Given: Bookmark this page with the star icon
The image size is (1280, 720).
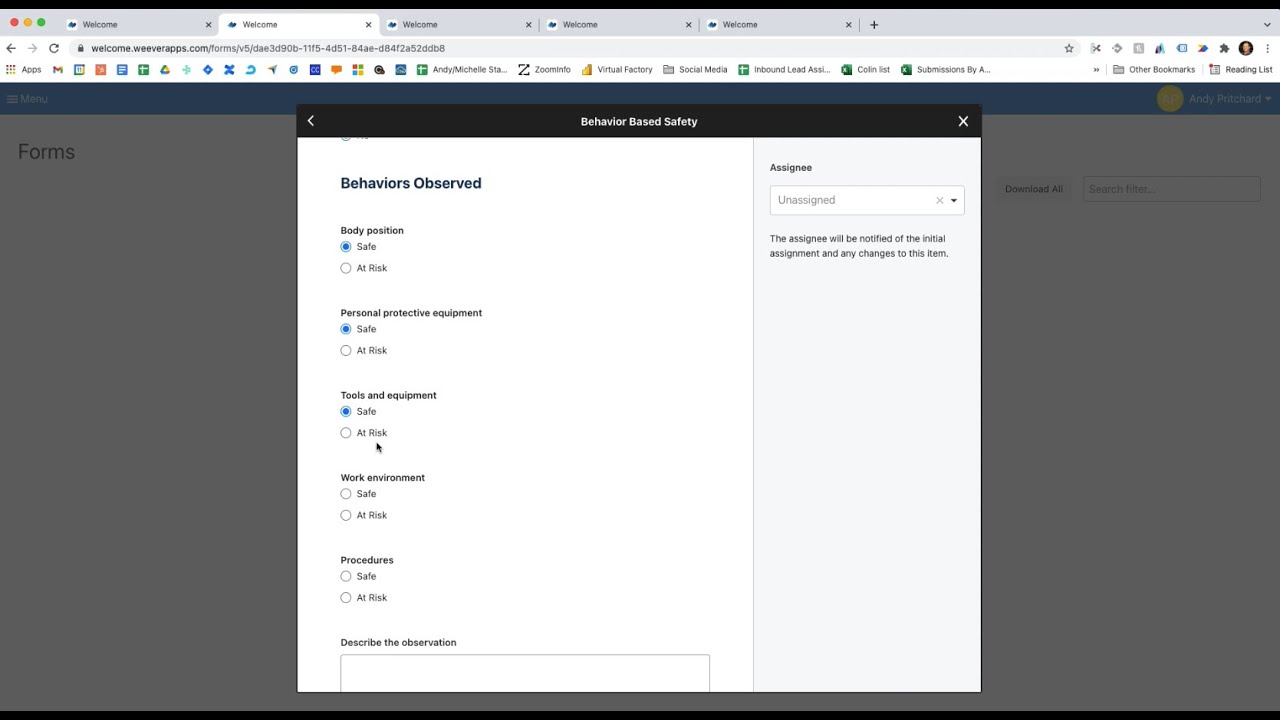Looking at the screenshot, I should [1069, 48].
